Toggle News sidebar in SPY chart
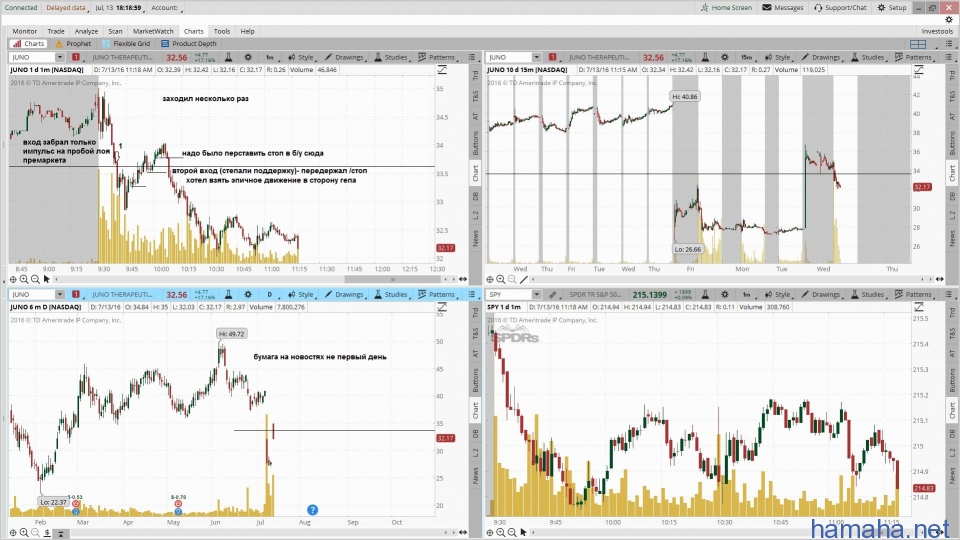This screenshot has height=540, width=960. point(952,475)
